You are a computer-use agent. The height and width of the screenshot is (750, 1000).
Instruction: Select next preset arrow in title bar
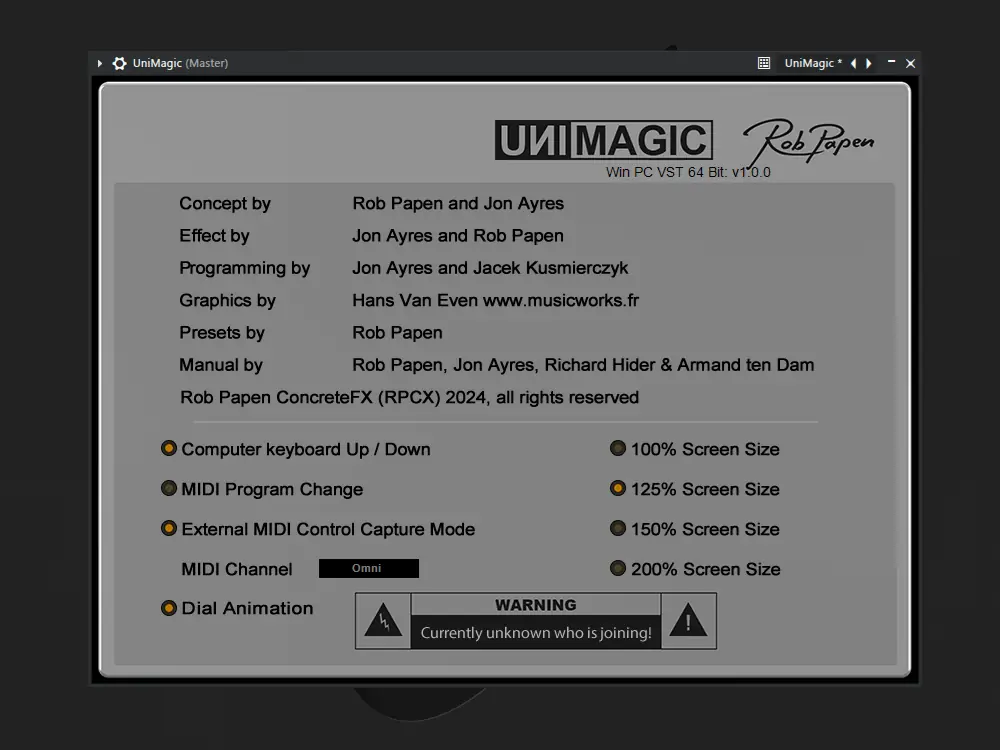[869, 63]
